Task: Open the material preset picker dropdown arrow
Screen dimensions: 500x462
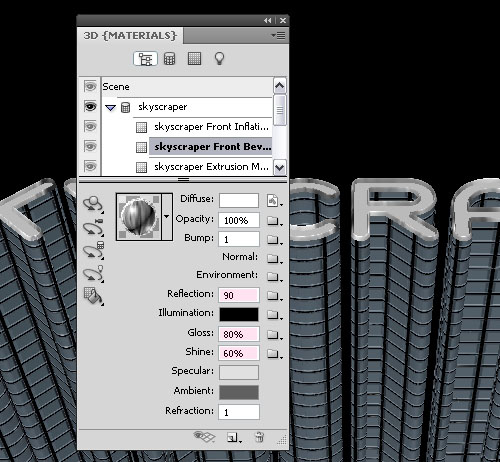Action: click(167, 217)
